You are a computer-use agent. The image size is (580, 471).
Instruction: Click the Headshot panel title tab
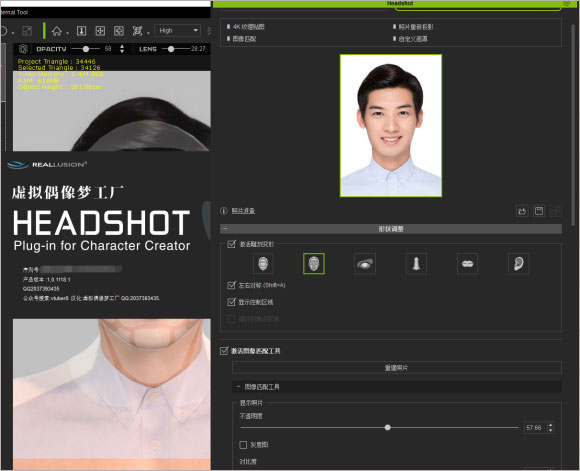click(400, 3)
